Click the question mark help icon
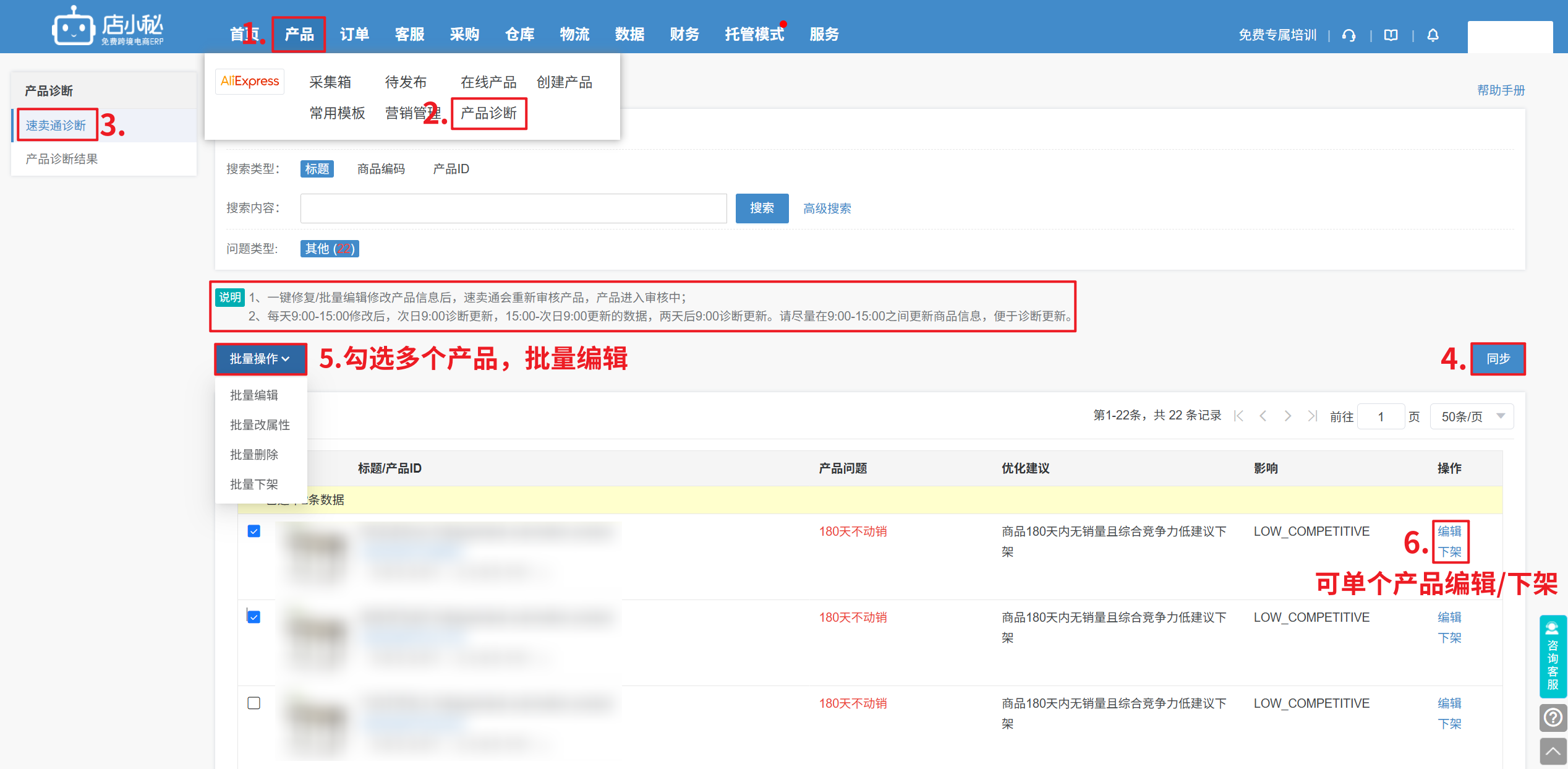This screenshot has width=1568, height=769. pos(1553,718)
